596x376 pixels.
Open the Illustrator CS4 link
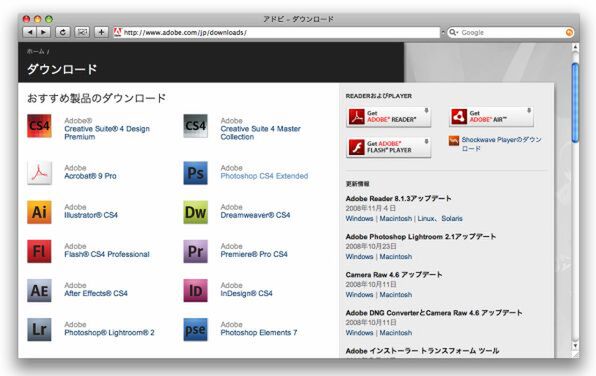point(91,215)
